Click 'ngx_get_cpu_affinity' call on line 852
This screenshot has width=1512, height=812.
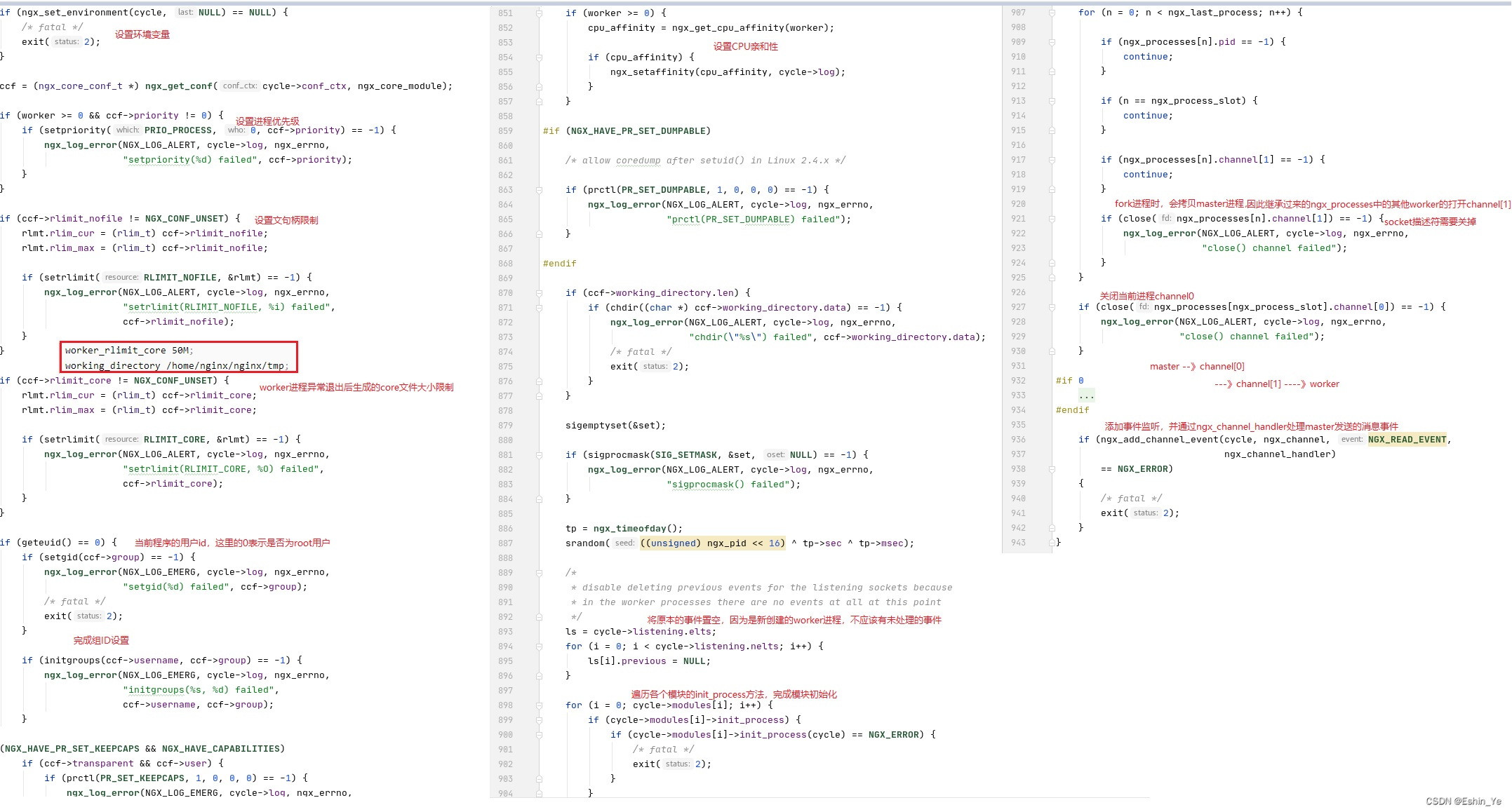pyautogui.click(x=728, y=28)
